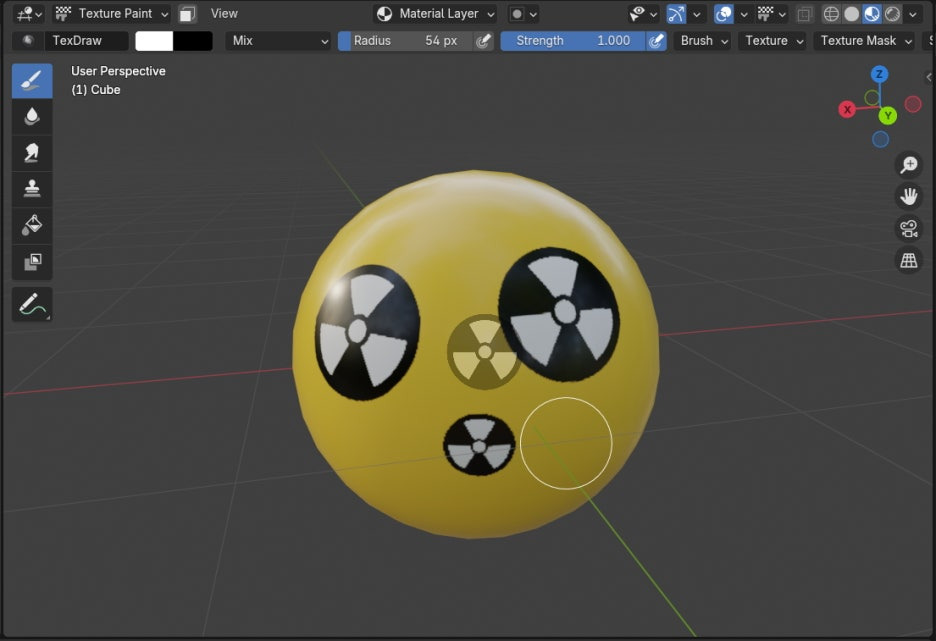This screenshot has height=641, width=936.
Task: Adjust the Radius slider
Action: click(x=405, y=41)
